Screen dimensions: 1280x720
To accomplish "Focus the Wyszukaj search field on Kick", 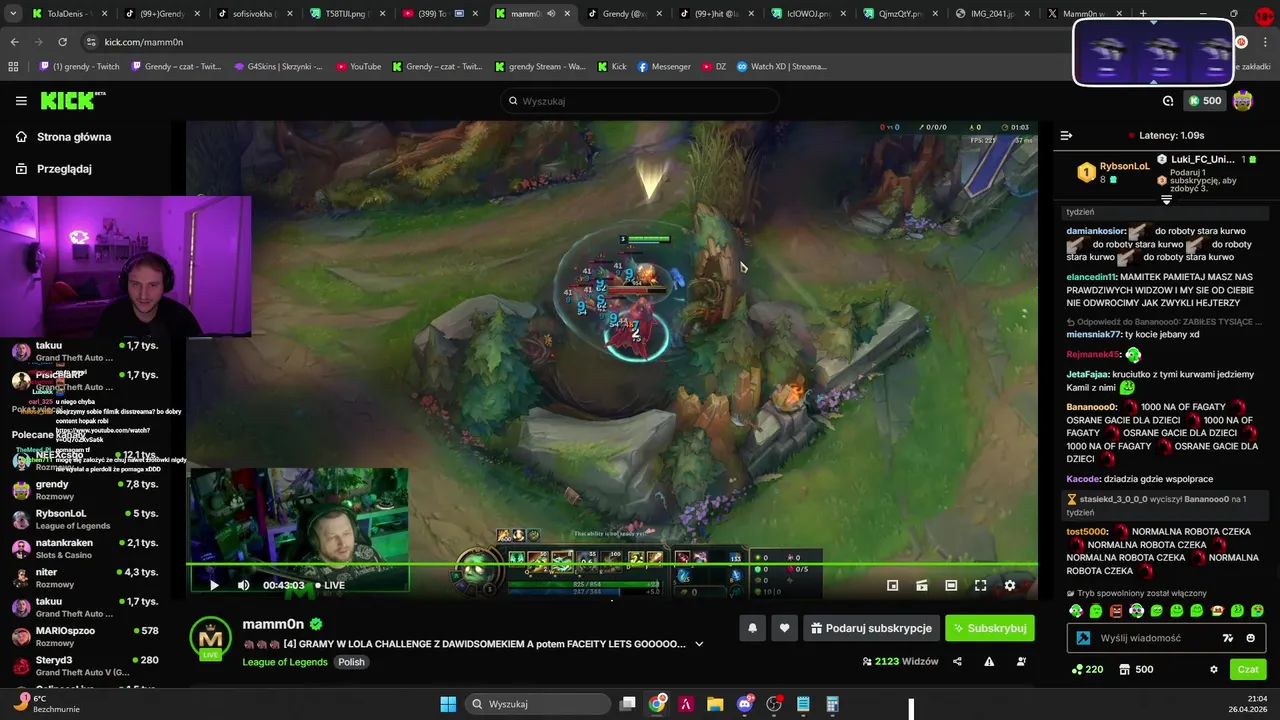I will [640, 101].
